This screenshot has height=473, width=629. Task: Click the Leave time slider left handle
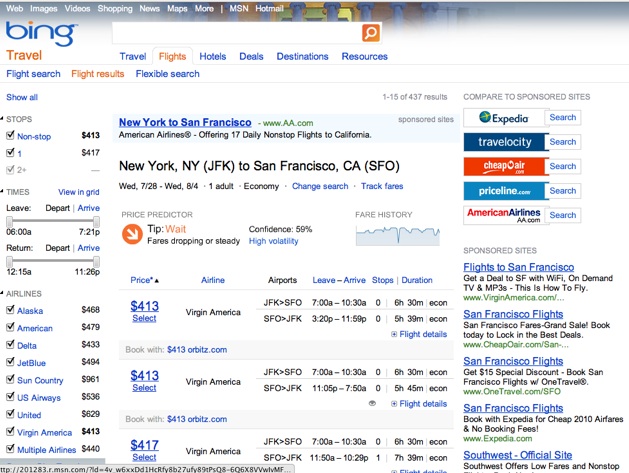click(x=9, y=221)
